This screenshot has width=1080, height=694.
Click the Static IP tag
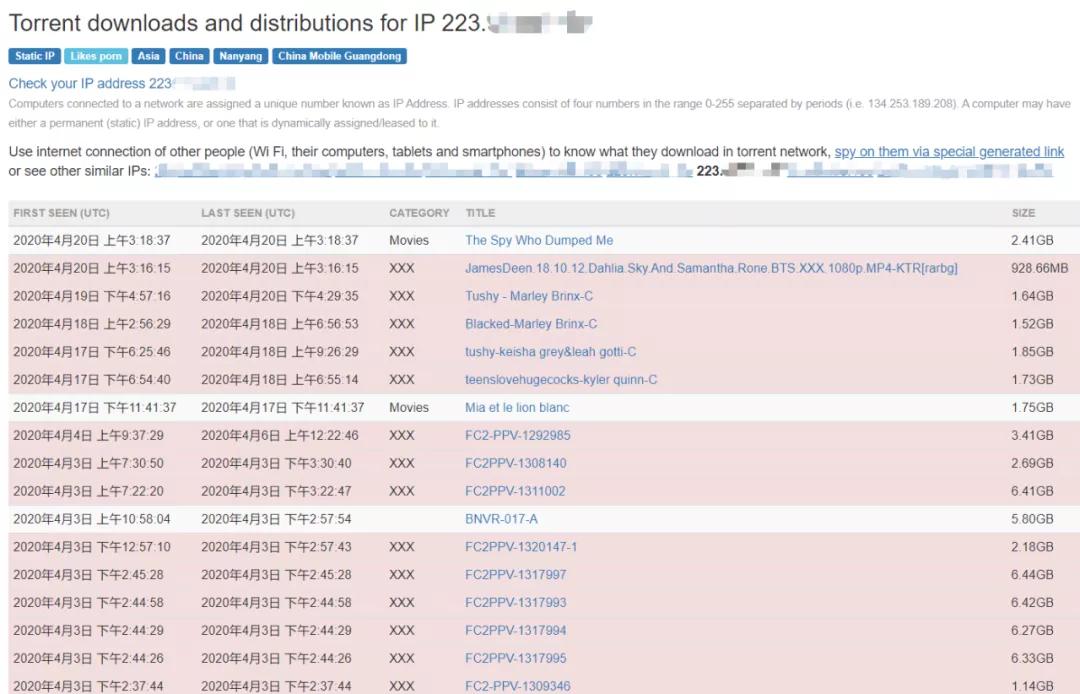(35, 57)
